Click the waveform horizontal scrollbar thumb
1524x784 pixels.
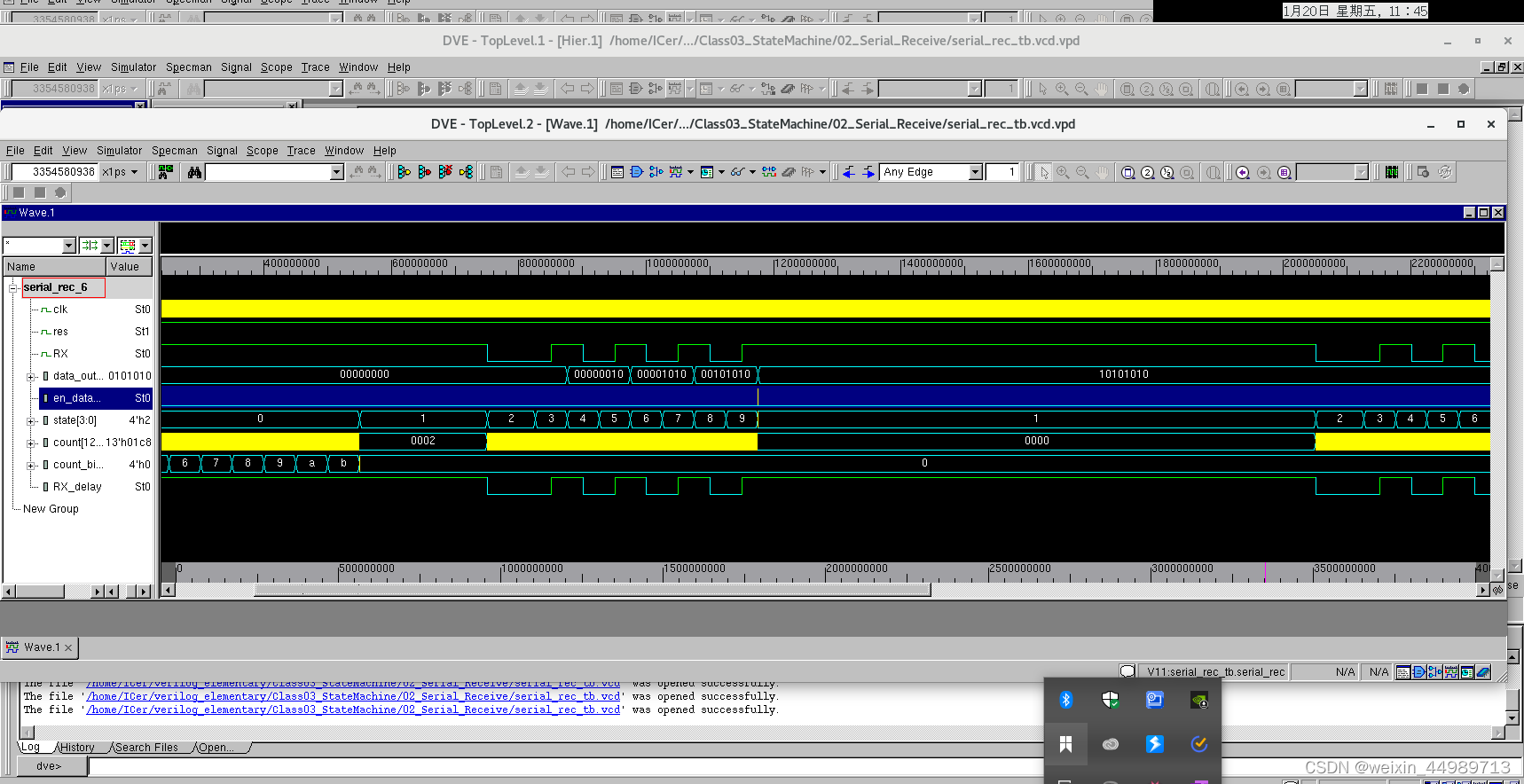tap(593, 590)
